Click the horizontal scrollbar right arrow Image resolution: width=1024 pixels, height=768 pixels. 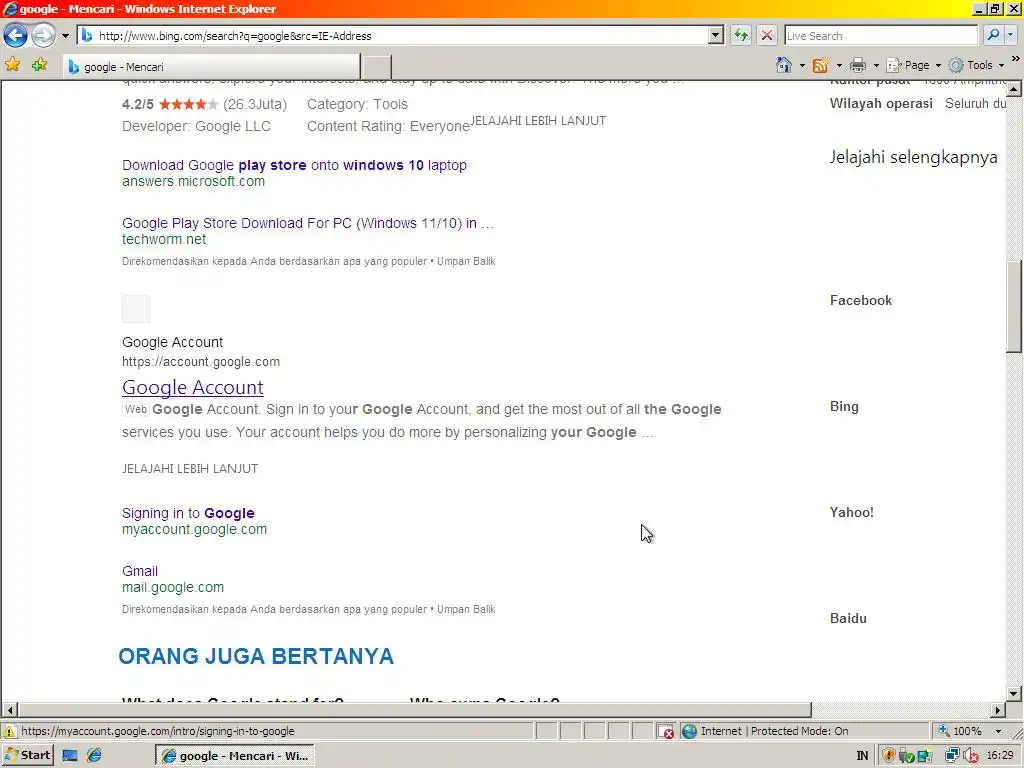tap(998, 709)
